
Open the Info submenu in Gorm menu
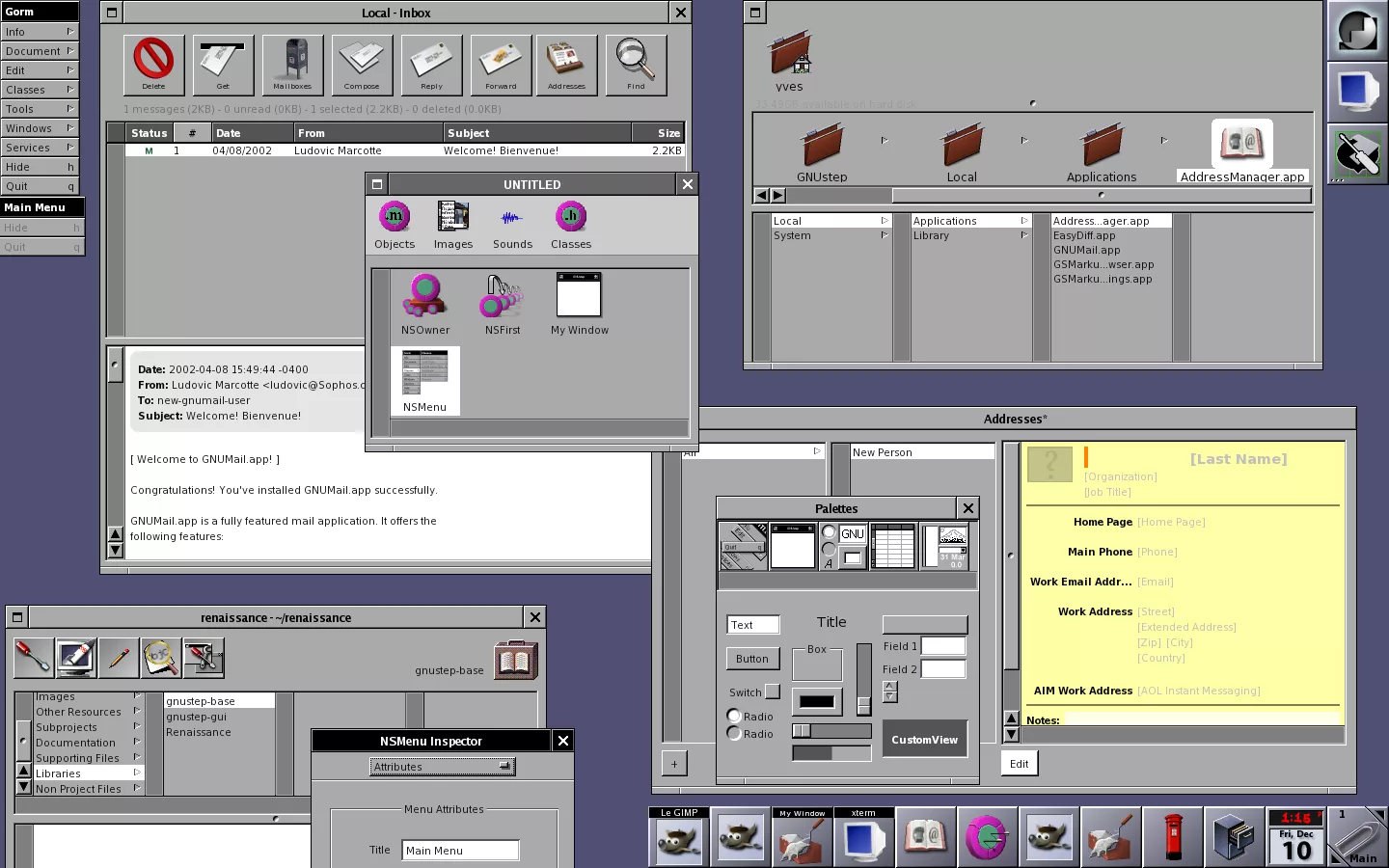click(40, 32)
